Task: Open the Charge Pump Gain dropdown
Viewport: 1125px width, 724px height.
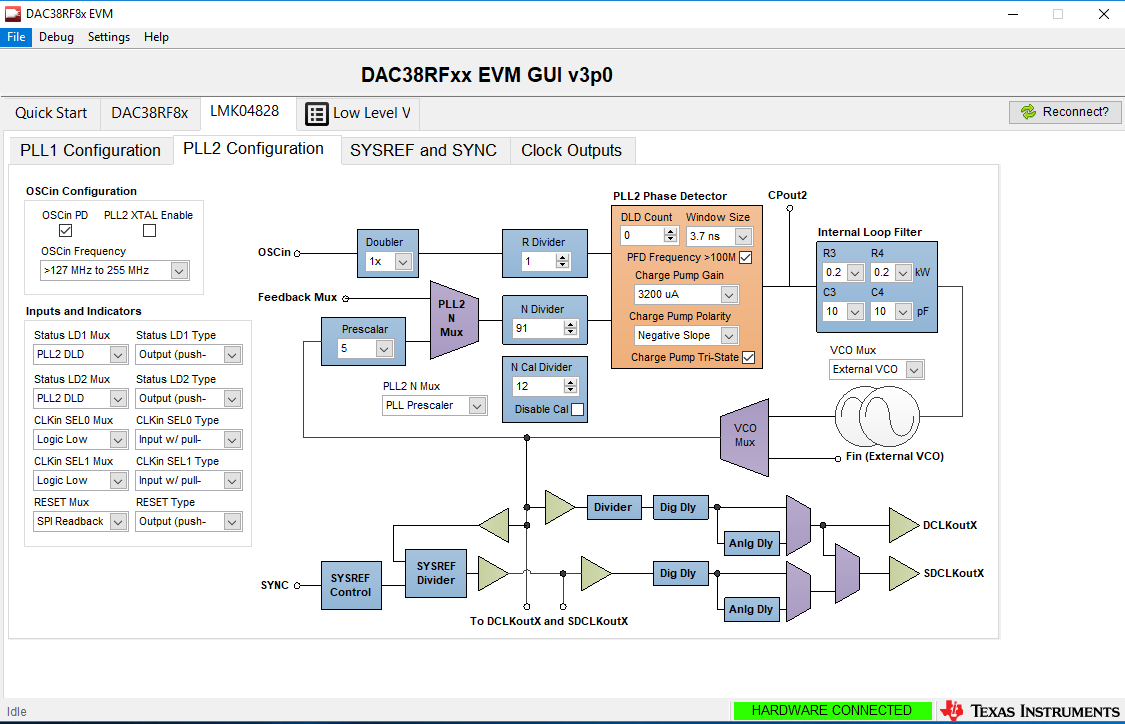Action: point(729,294)
